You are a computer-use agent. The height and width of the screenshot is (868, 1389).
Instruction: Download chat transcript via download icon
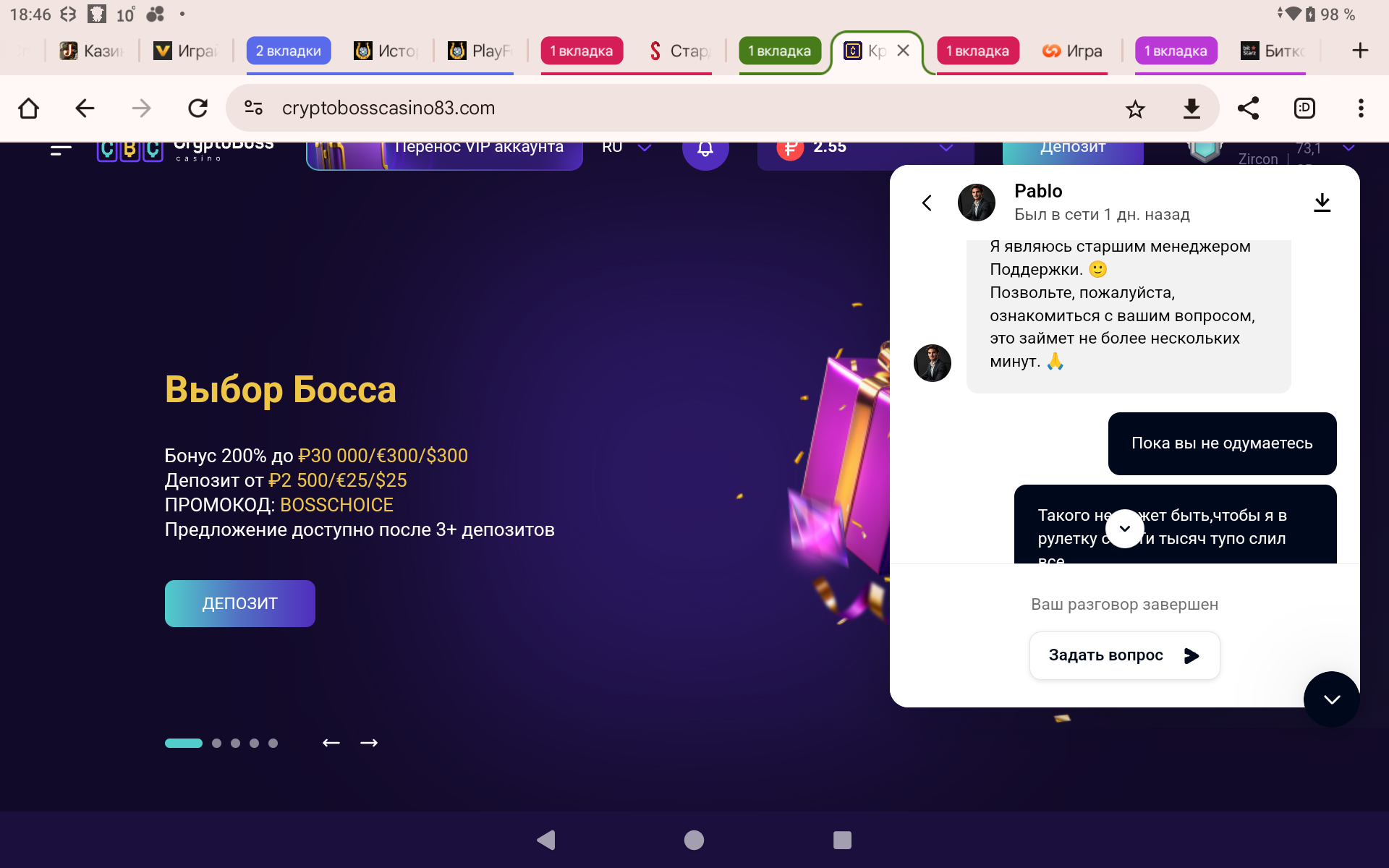(x=1322, y=203)
